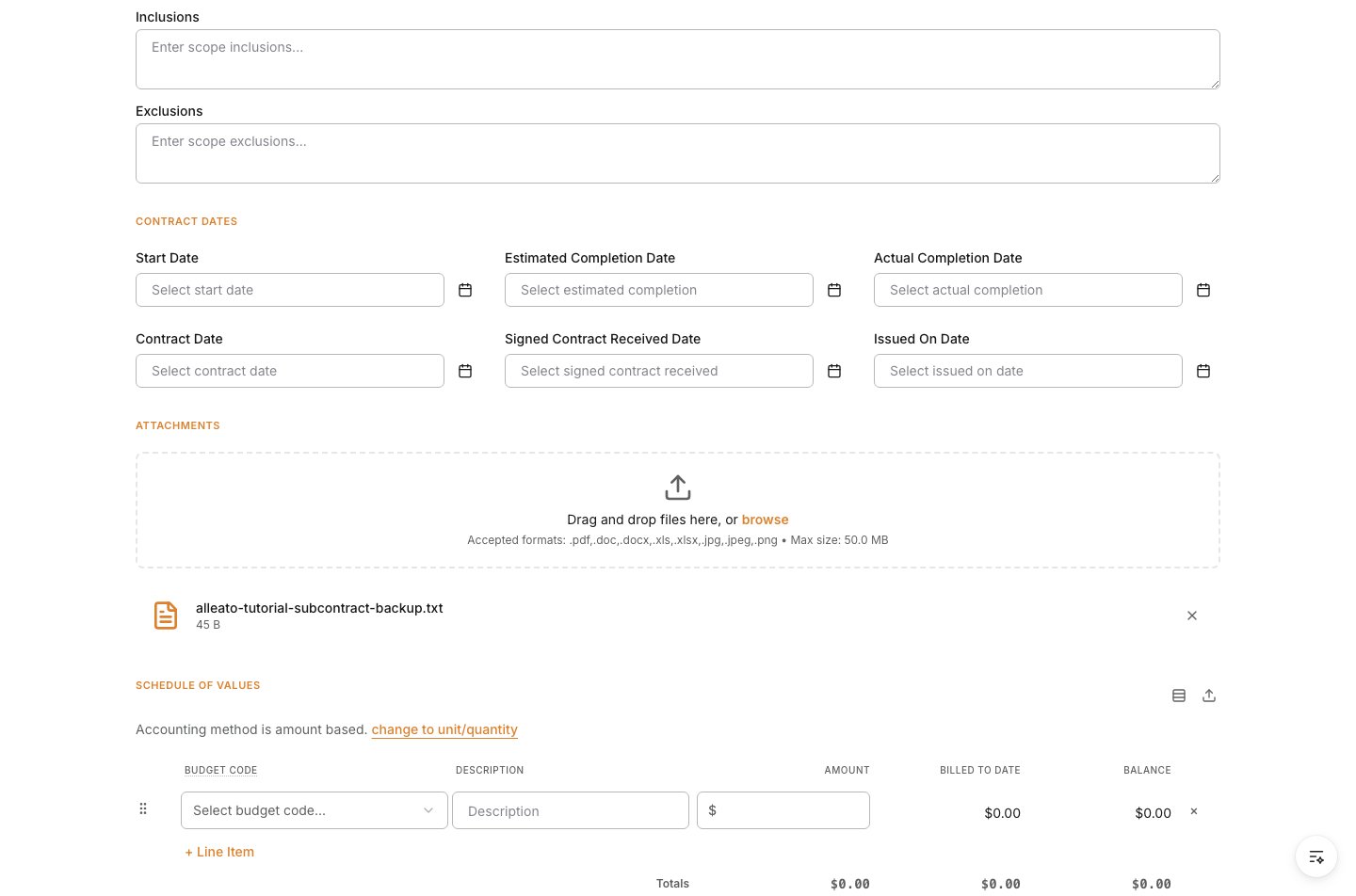Viewport: 1356px width, 896px height.
Task: Open the Select budget code dropdown
Action: click(315, 810)
